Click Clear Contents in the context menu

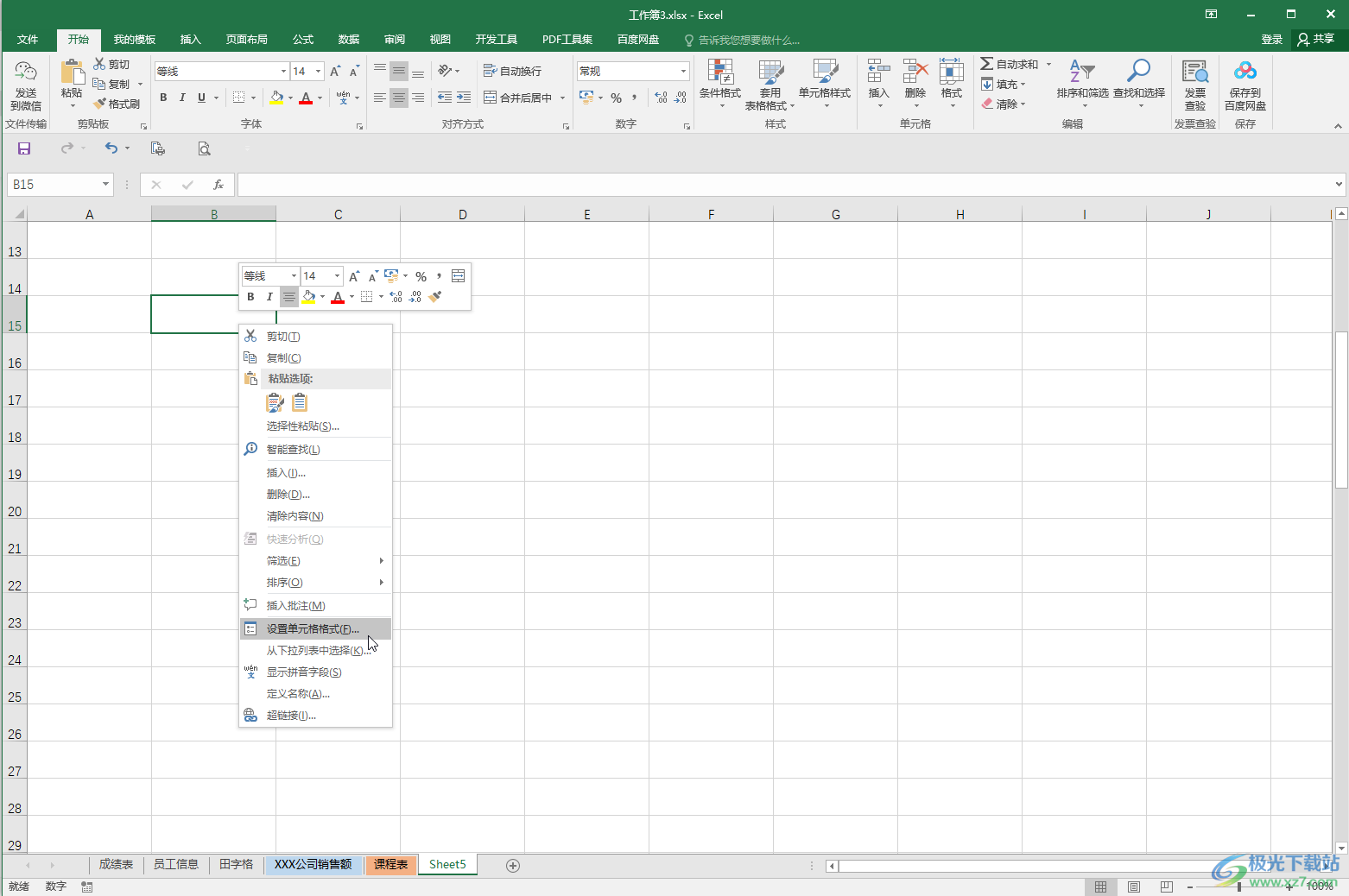click(x=315, y=516)
